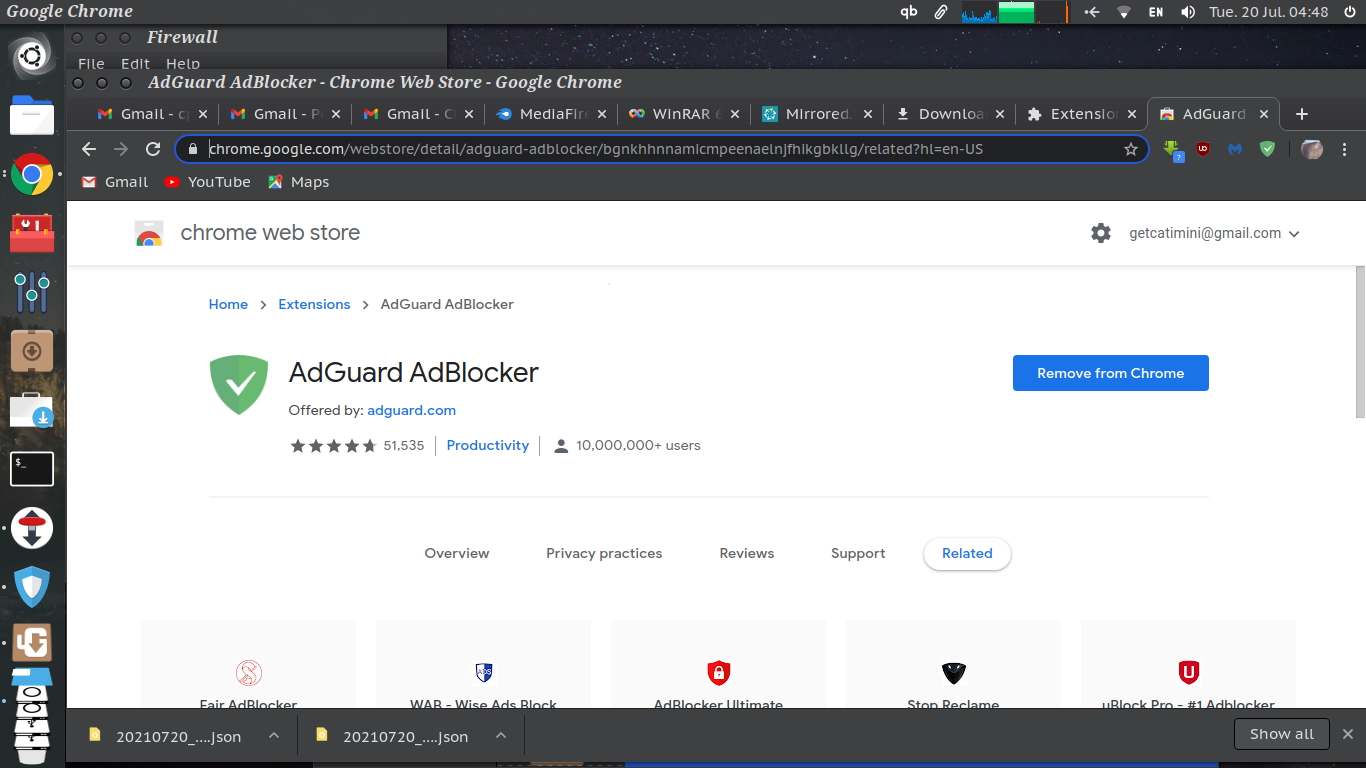Open File menu in Firewall window
The image size is (1366, 768).
click(91, 64)
